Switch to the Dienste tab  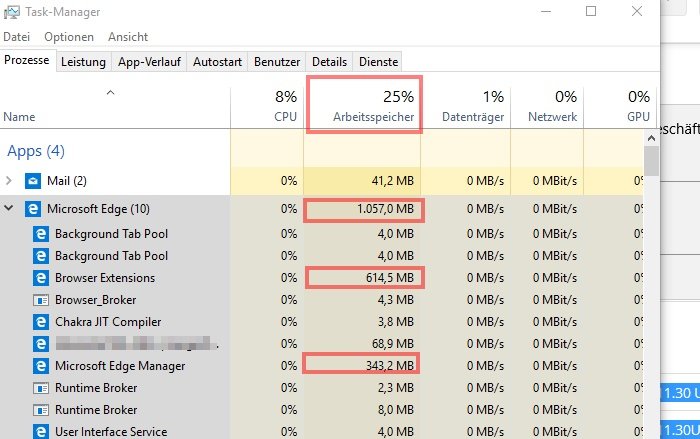(379, 62)
